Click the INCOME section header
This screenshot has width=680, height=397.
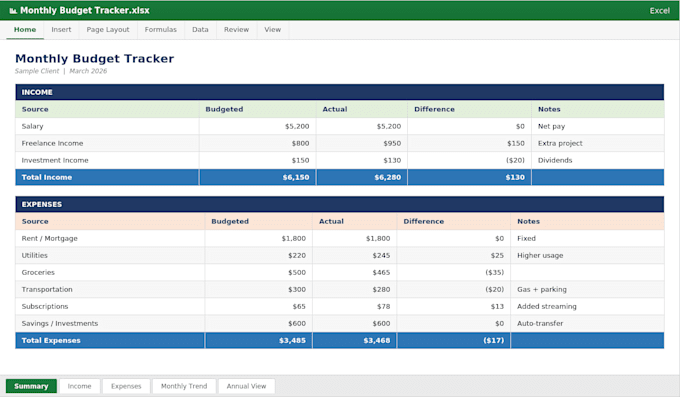pyautogui.click(x=340, y=92)
